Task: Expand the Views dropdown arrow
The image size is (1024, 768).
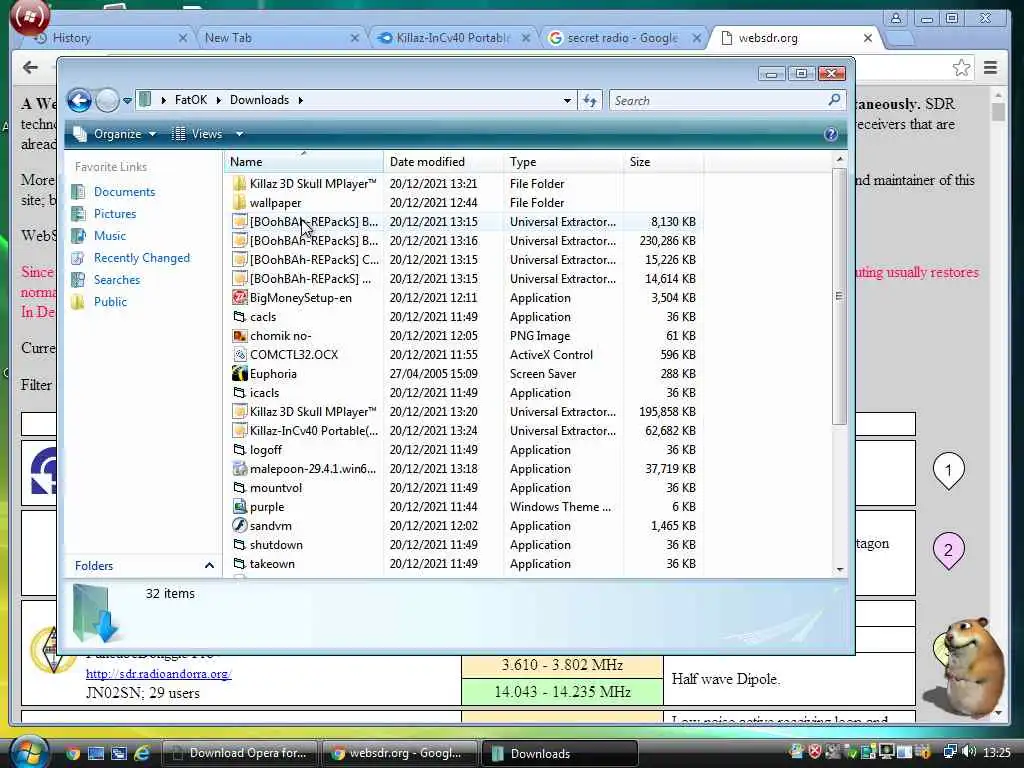Action: point(240,134)
